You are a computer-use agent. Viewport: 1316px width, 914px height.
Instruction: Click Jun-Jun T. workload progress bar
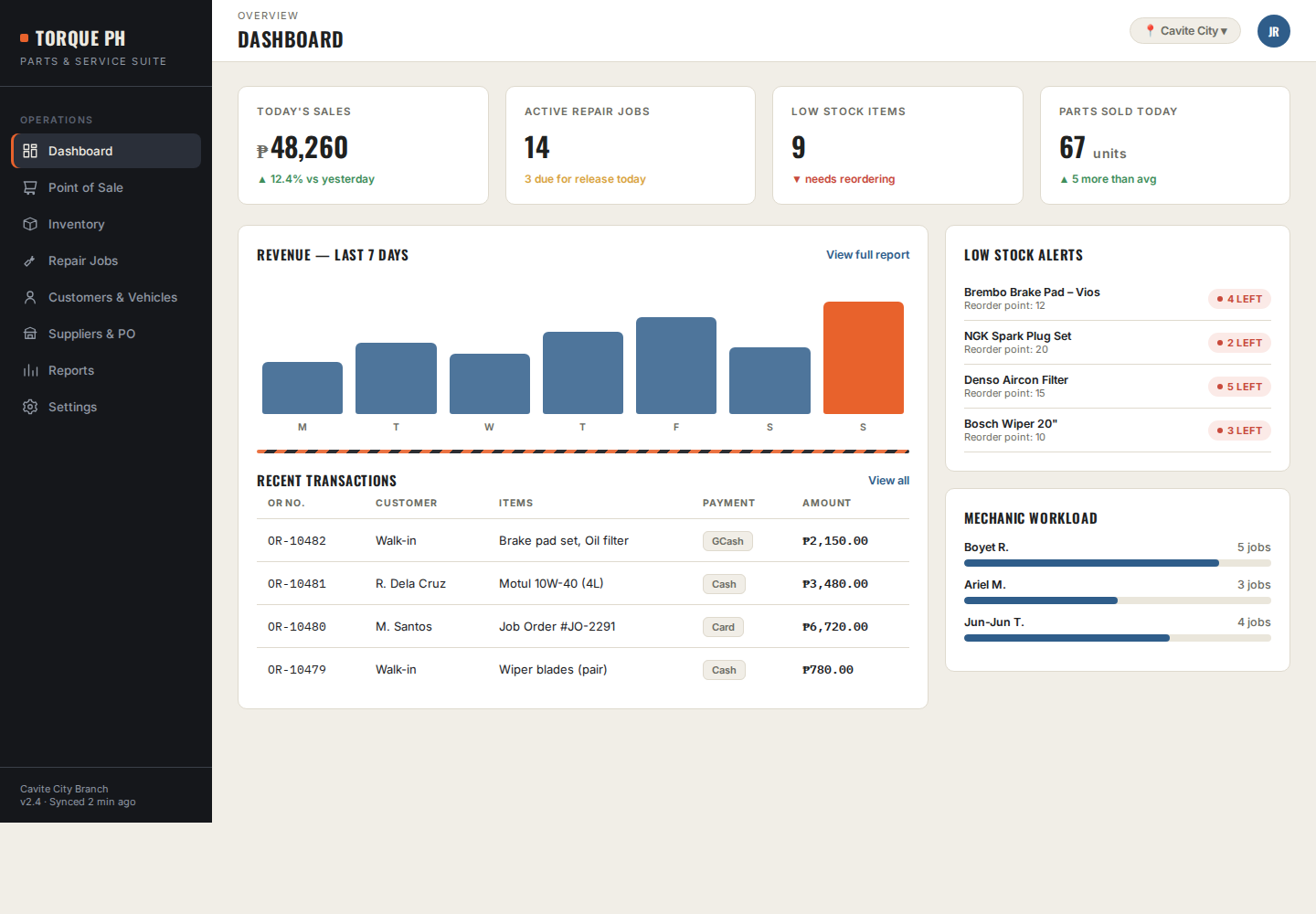coord(1118,638)
